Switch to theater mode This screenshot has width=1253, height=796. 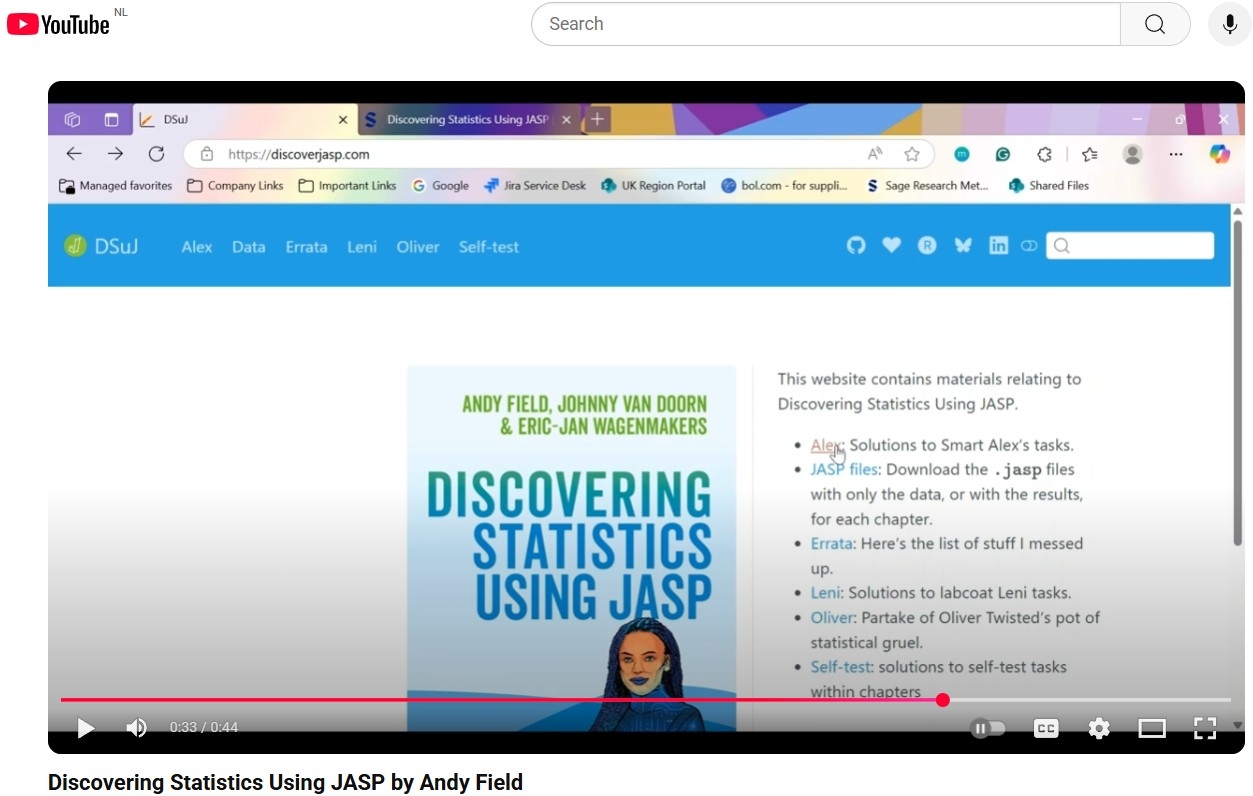(x=1152, y=728)
